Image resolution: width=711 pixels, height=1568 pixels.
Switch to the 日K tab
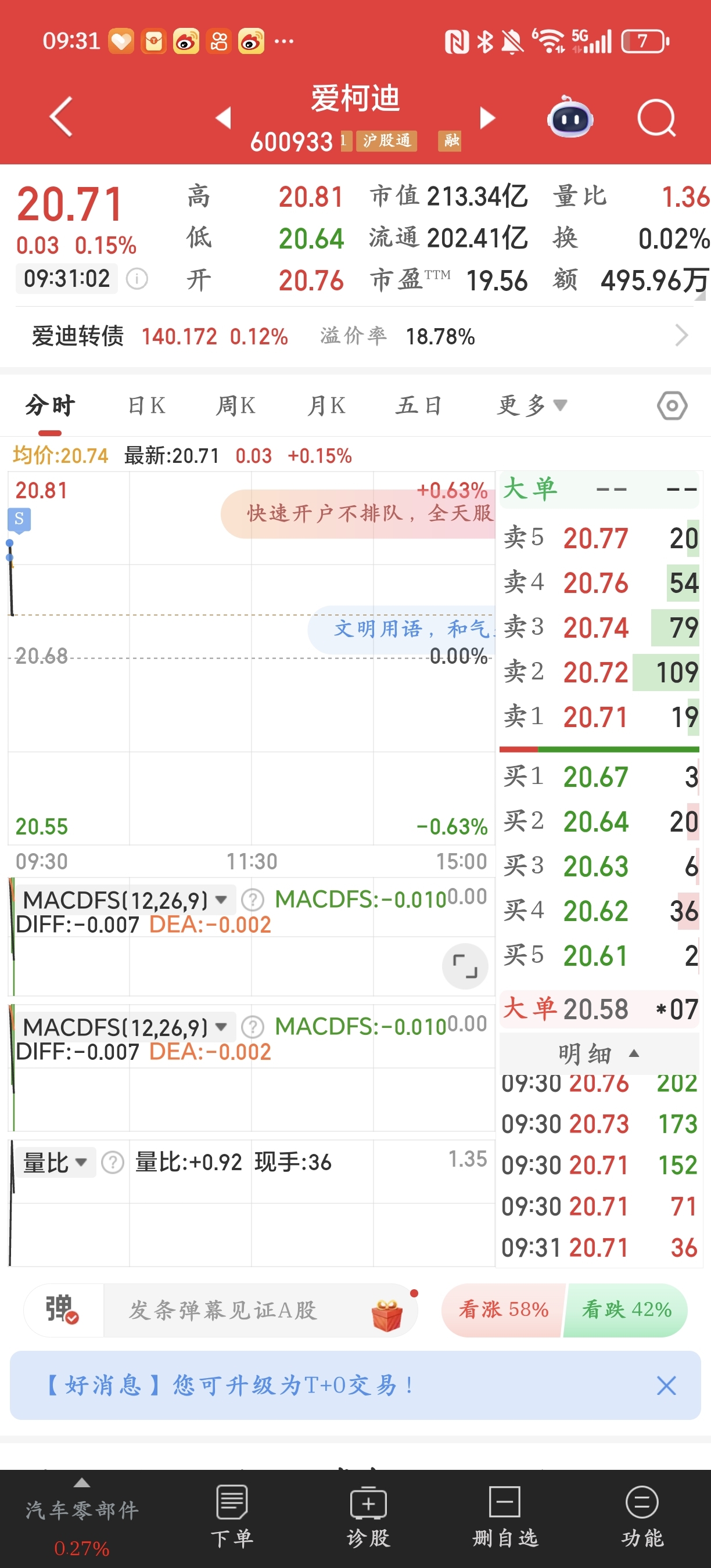pos(147,405)
